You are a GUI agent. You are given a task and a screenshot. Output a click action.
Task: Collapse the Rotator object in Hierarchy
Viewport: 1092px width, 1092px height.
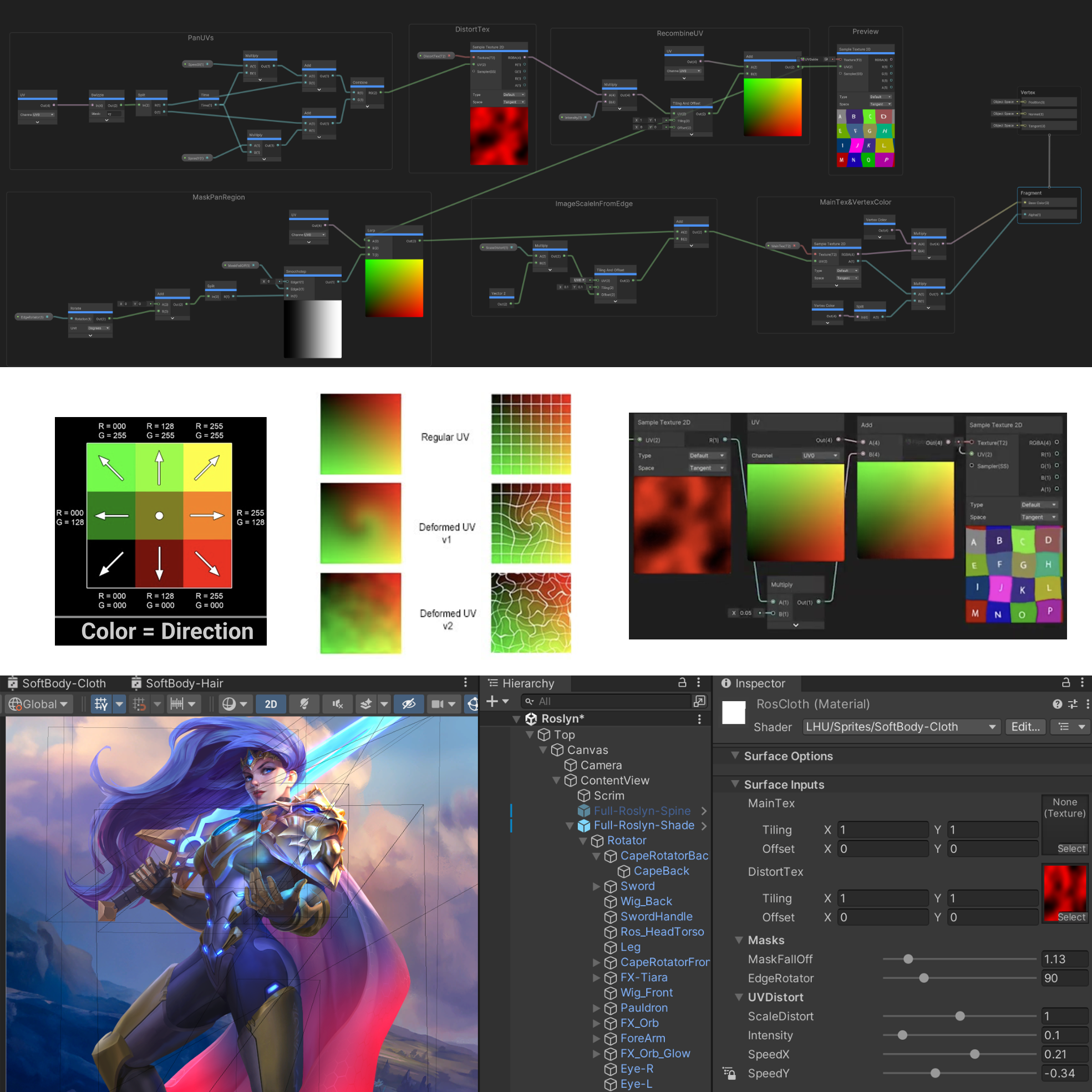tap(584, 840)
